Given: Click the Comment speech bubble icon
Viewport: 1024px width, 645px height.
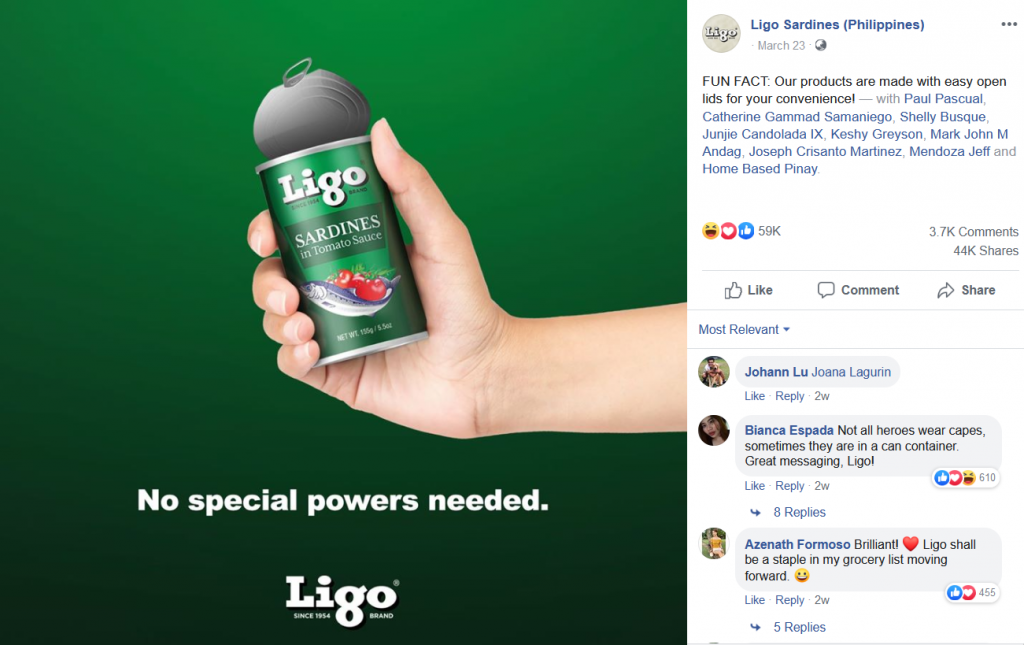Looking at the screenshot, I should pos(825,290).
